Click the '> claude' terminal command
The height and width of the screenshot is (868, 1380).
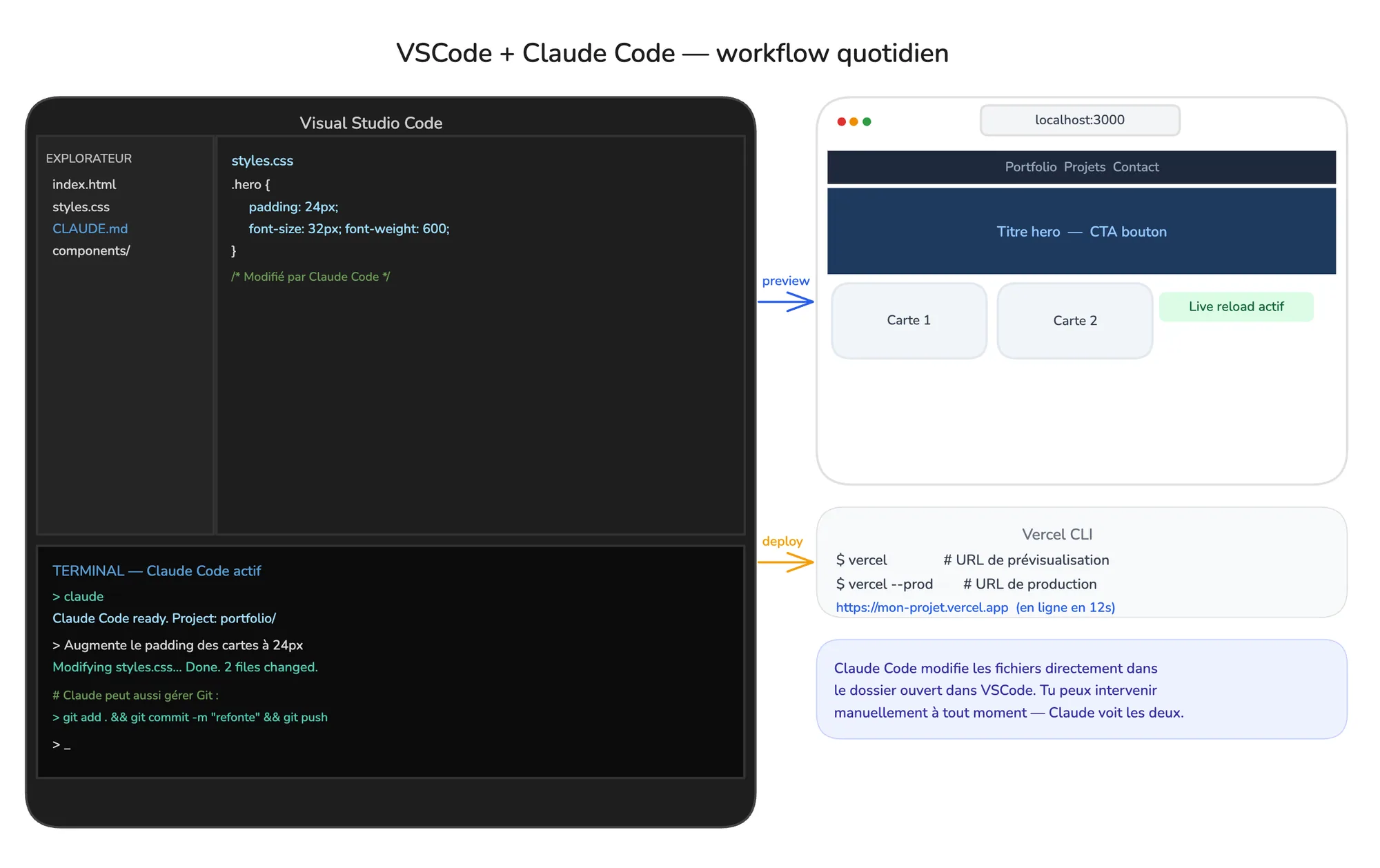point(78,596)
